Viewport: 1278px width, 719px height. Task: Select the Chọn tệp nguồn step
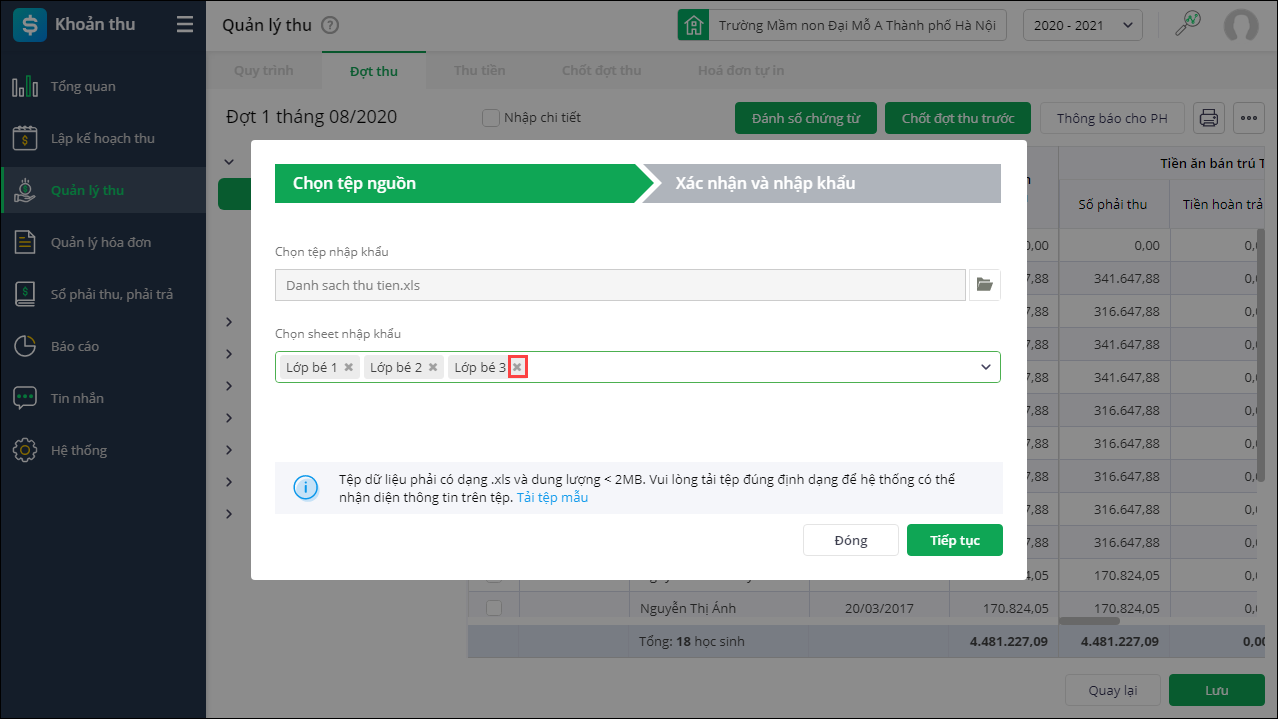(464, 183)
